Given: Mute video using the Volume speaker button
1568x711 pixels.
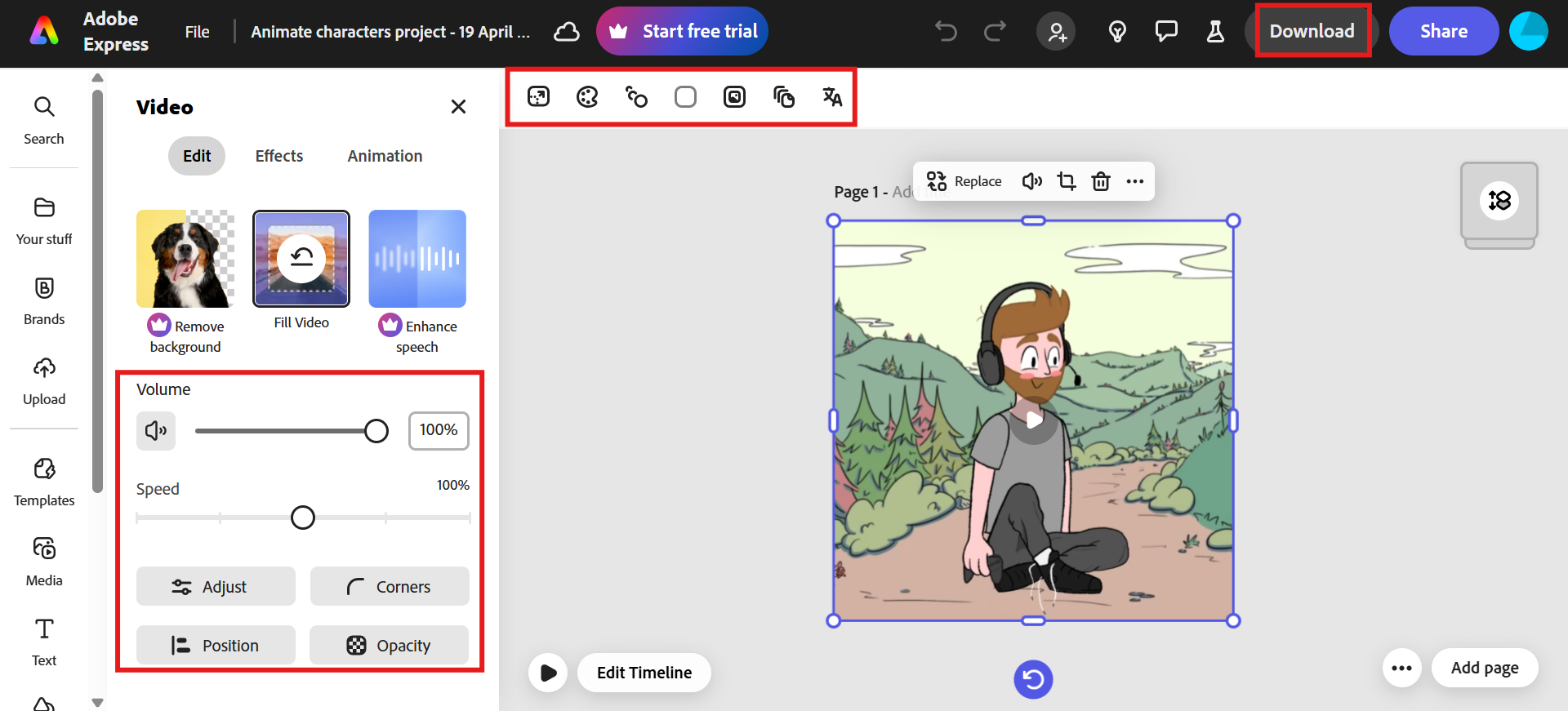Looking at the screenshot, I should point(156,430).
